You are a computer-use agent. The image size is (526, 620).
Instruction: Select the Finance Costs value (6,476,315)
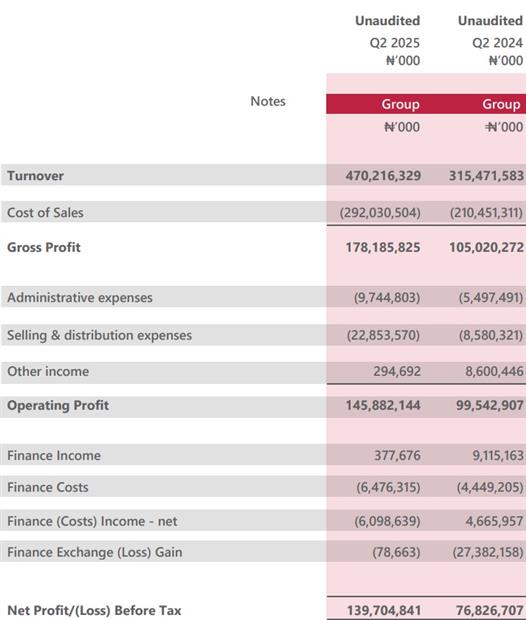click(x=388, y=487)
